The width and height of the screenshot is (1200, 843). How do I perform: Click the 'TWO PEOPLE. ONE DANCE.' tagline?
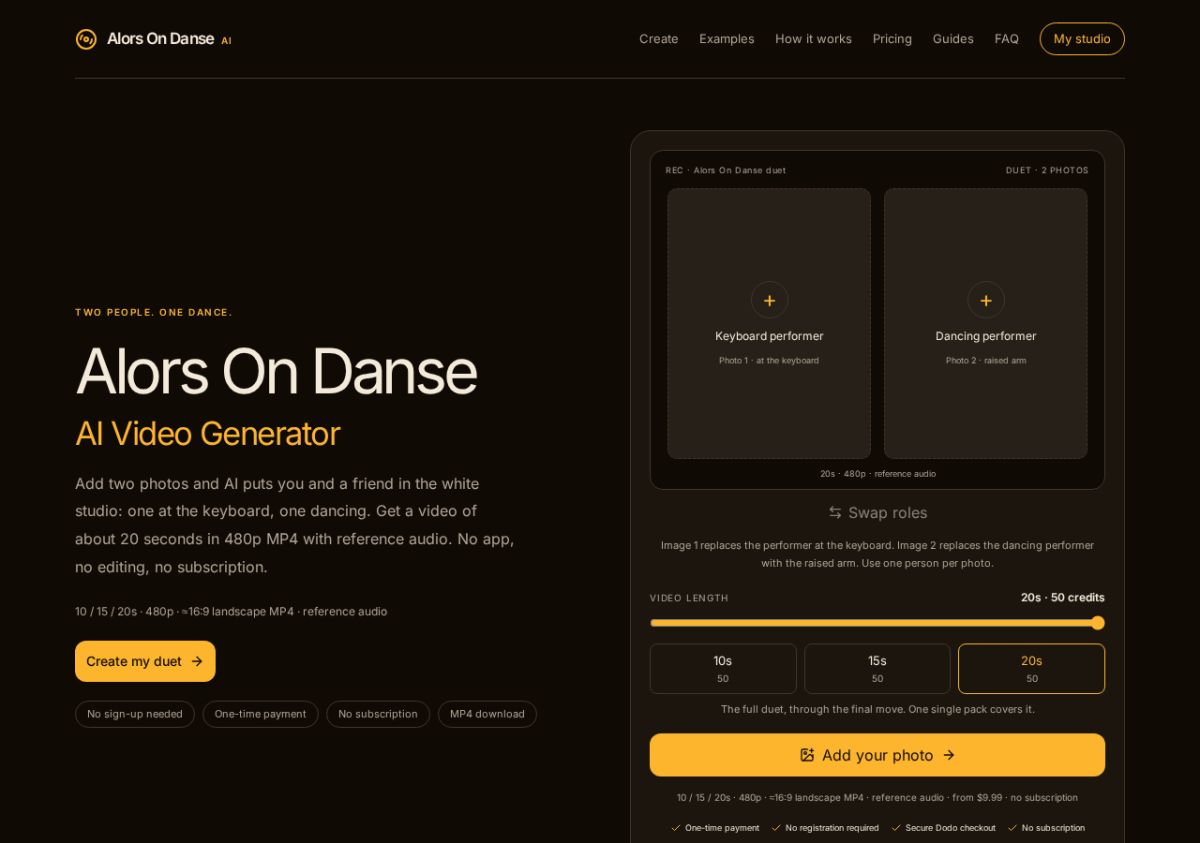pyautogui.click(x=154, y=312)
